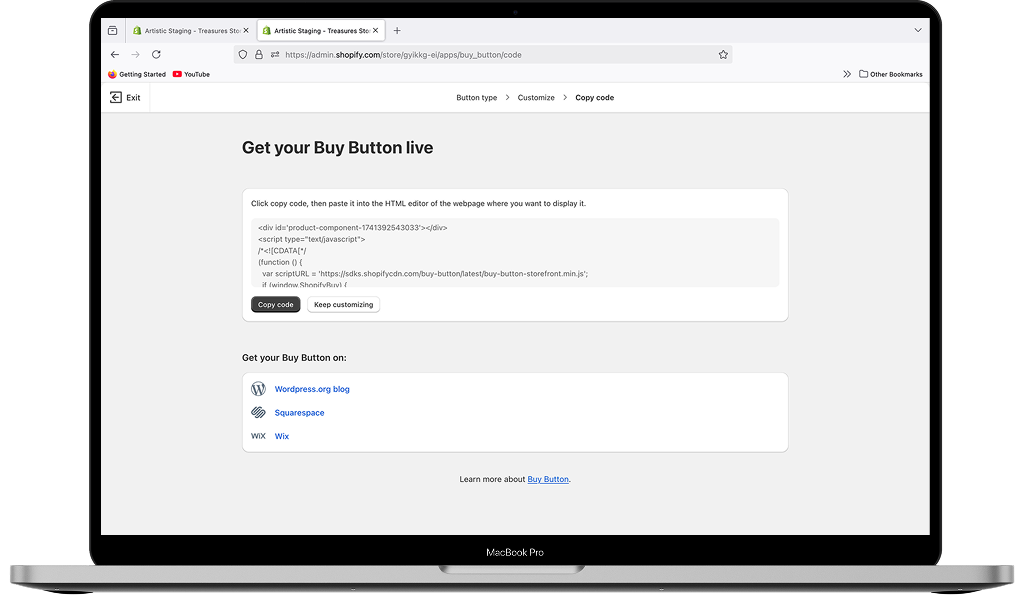Click the browser back arrow
The image size is (1024, 598).
tap(115, 55)
